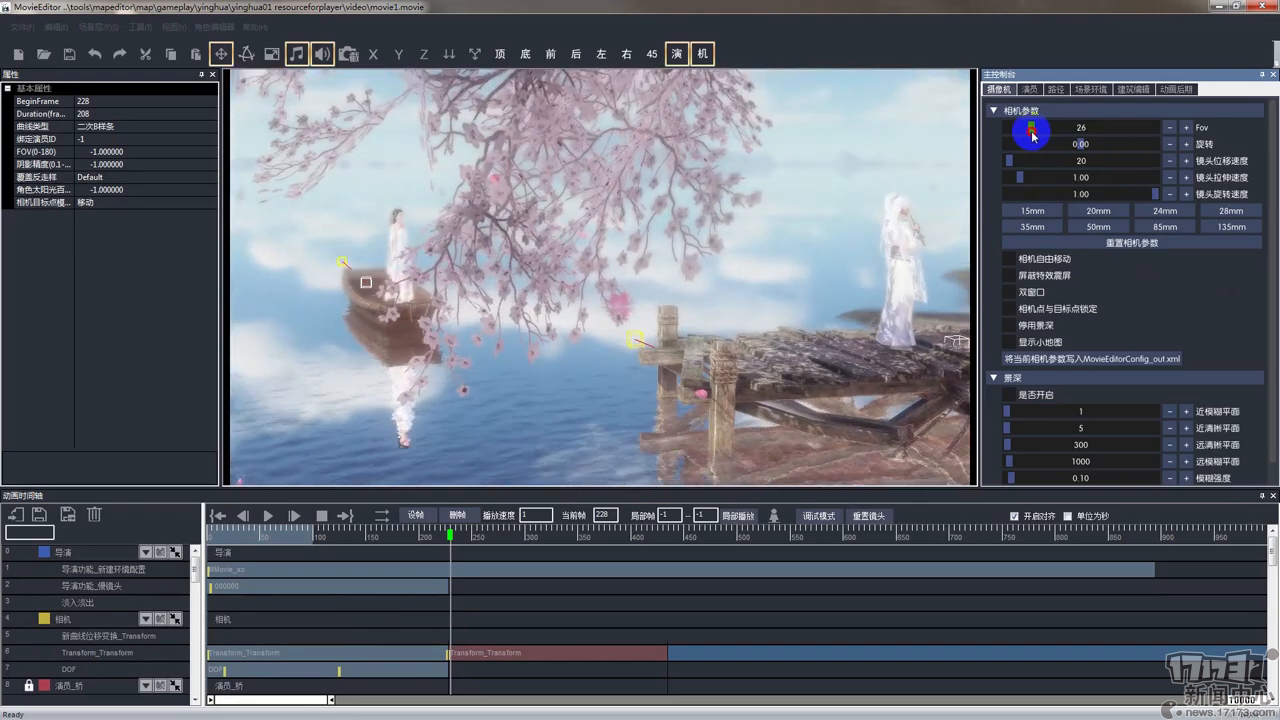Screen dimensions: 1280x720
Task: Click the save-as disk icon in timeline panel
Action: click(67, 515)
